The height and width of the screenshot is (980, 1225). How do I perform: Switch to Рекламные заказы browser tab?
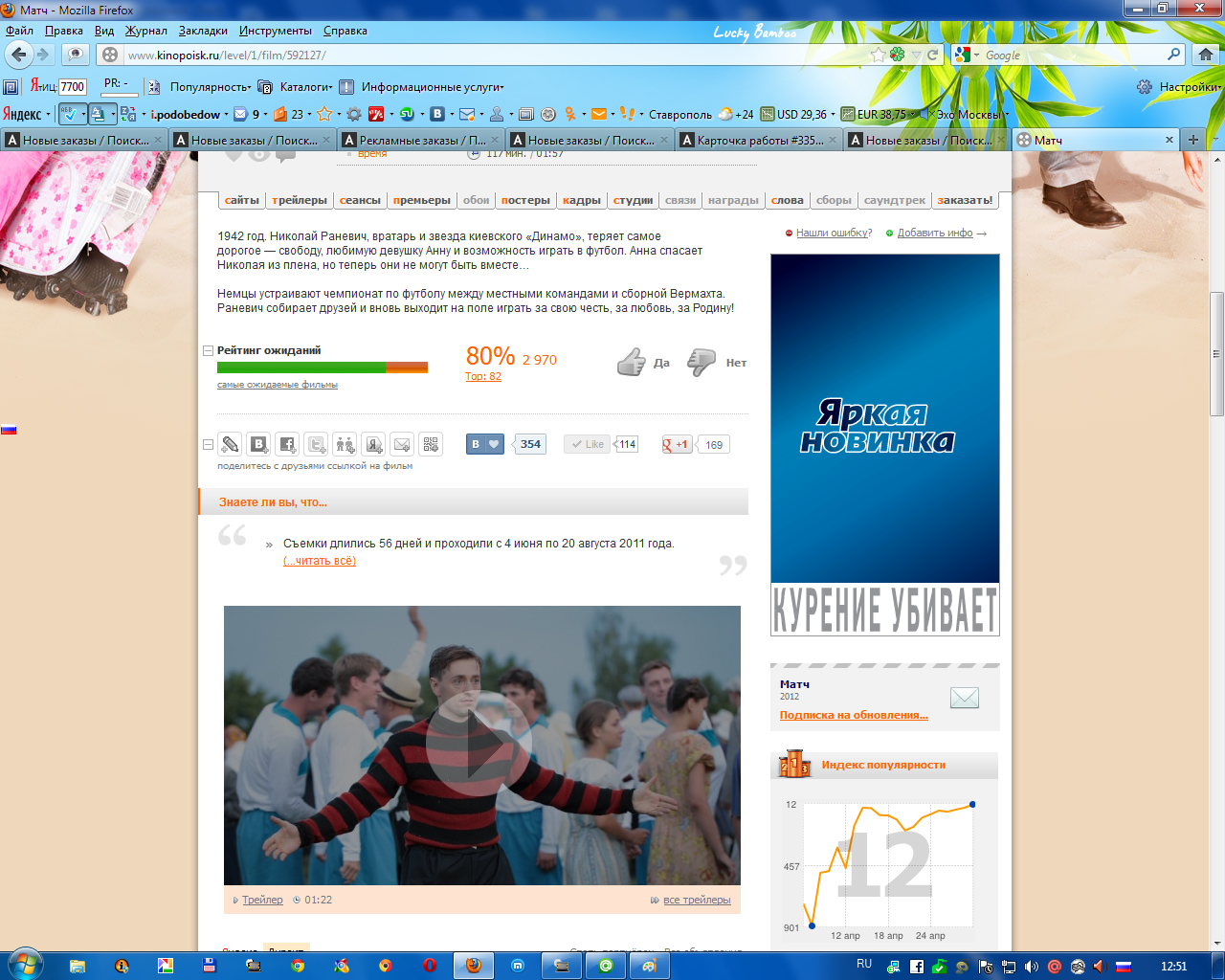pos(420,140)
